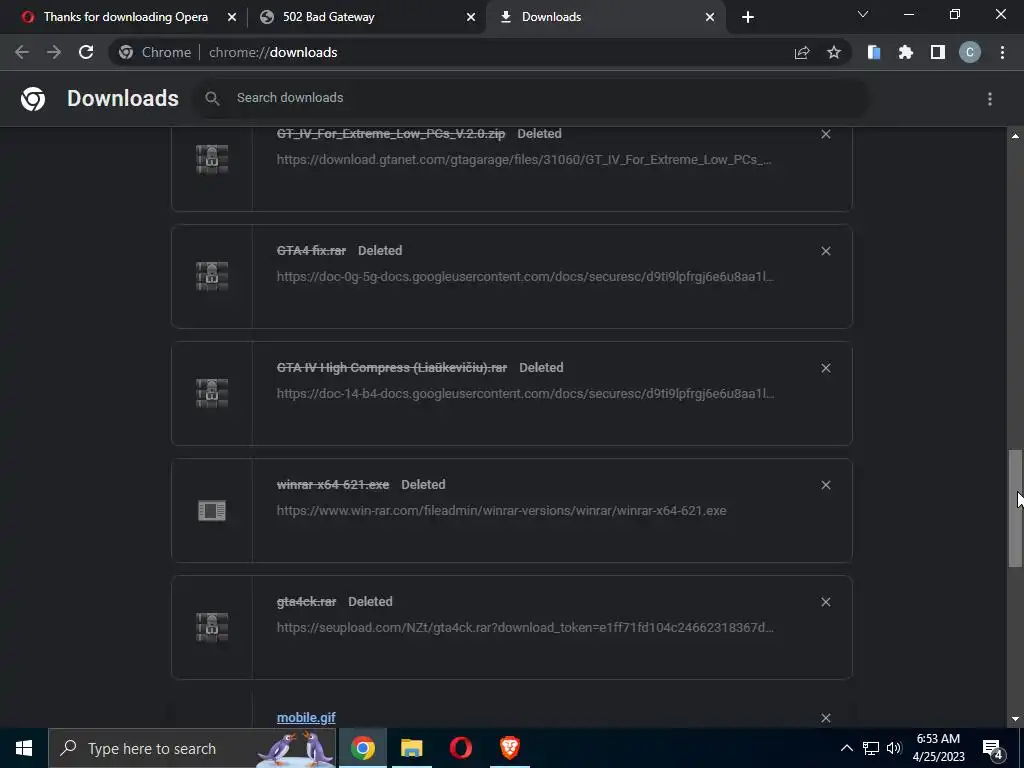Switch to 'Thanks for downloading Opera' tab
This screenshot has width=1024, height=768.
(x=125, y=17)
